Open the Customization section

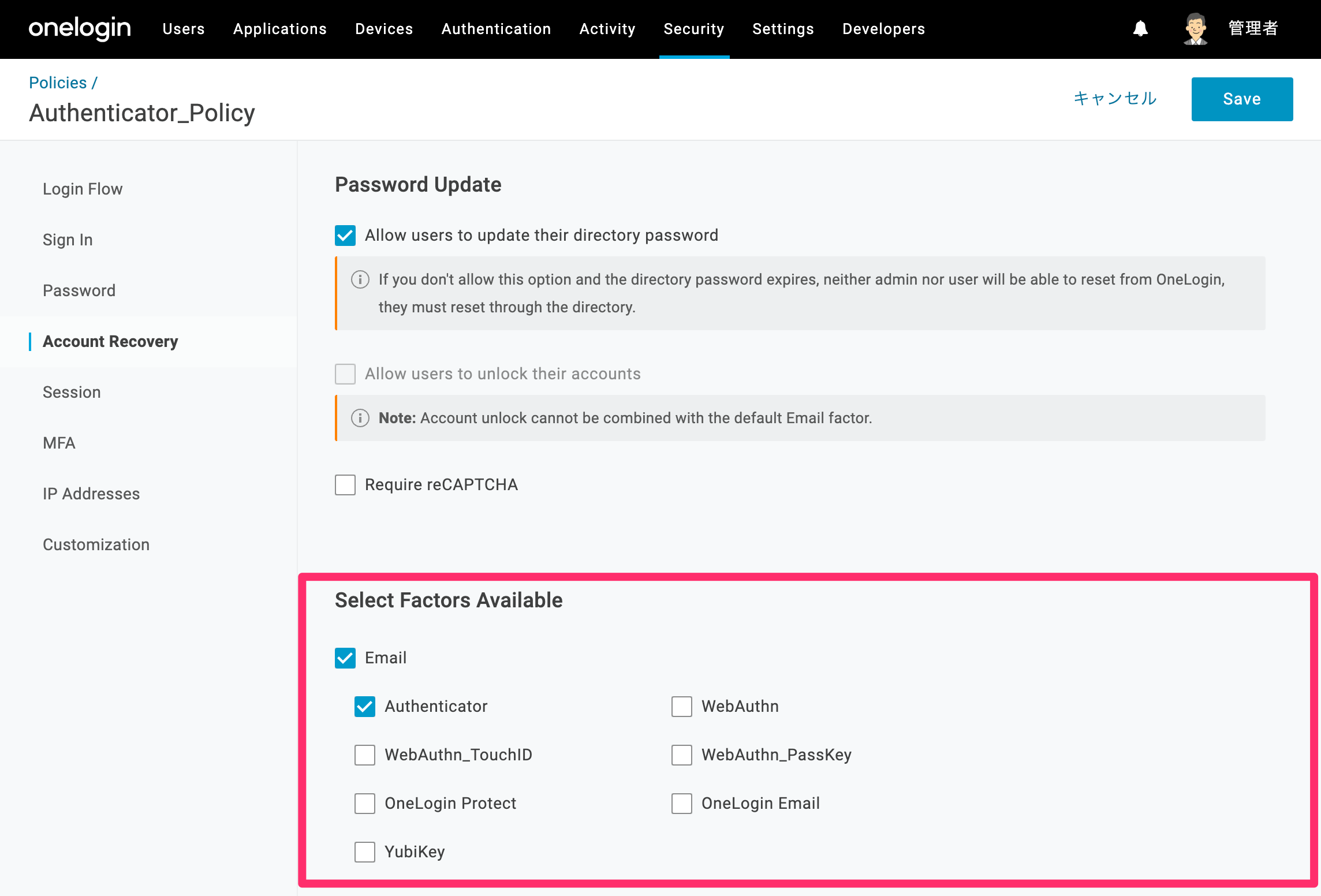pos(96,545)
